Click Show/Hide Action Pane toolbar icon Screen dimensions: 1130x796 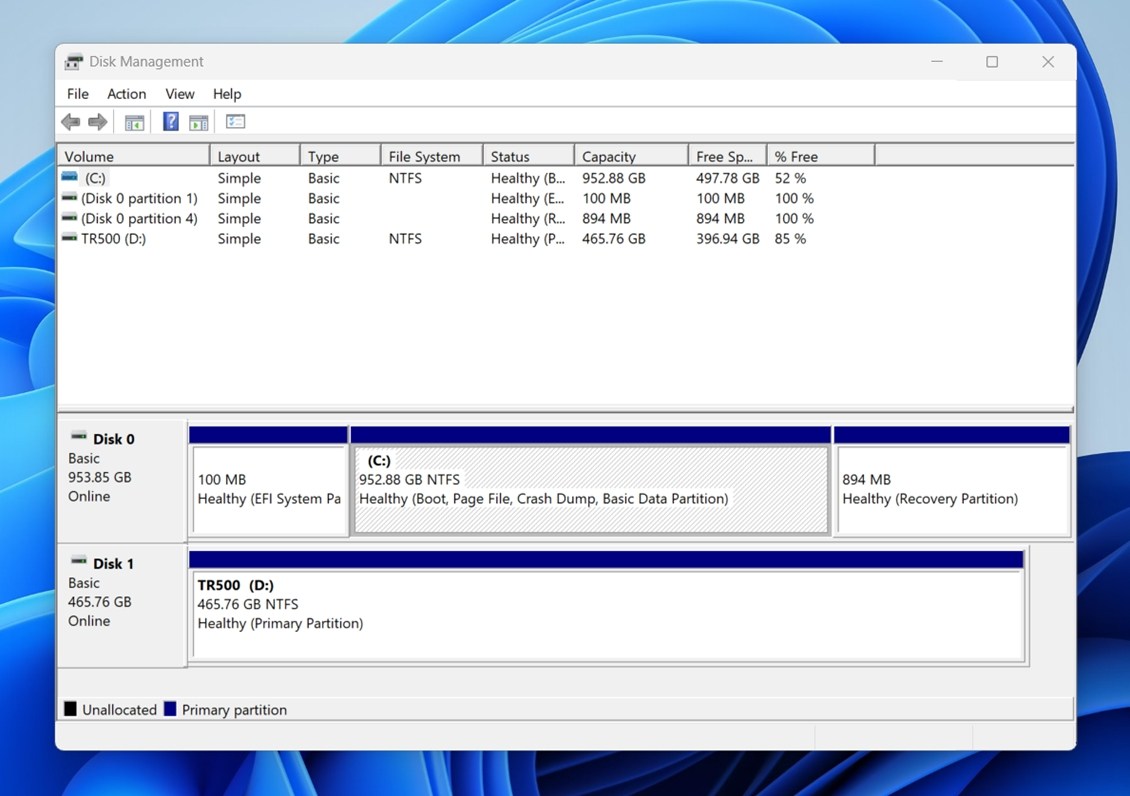(199, 122)
